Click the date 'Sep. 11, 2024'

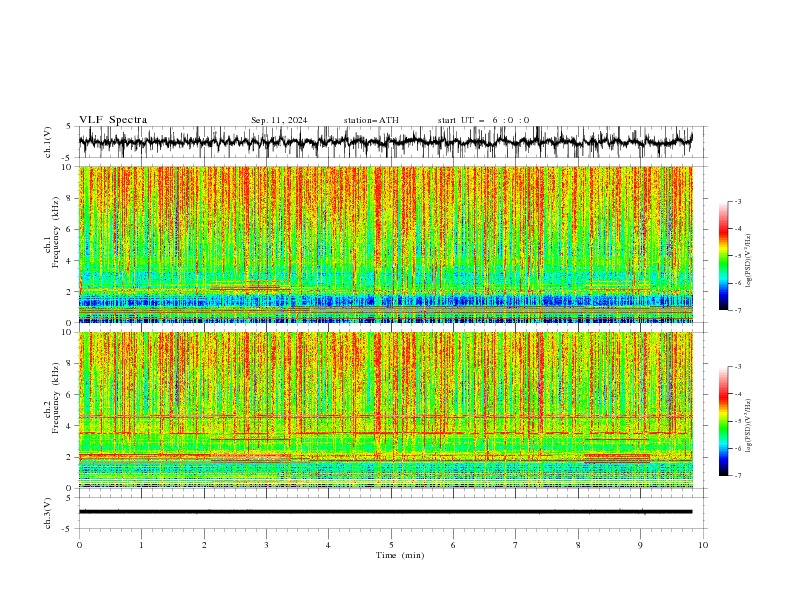[x=279, y=120]
